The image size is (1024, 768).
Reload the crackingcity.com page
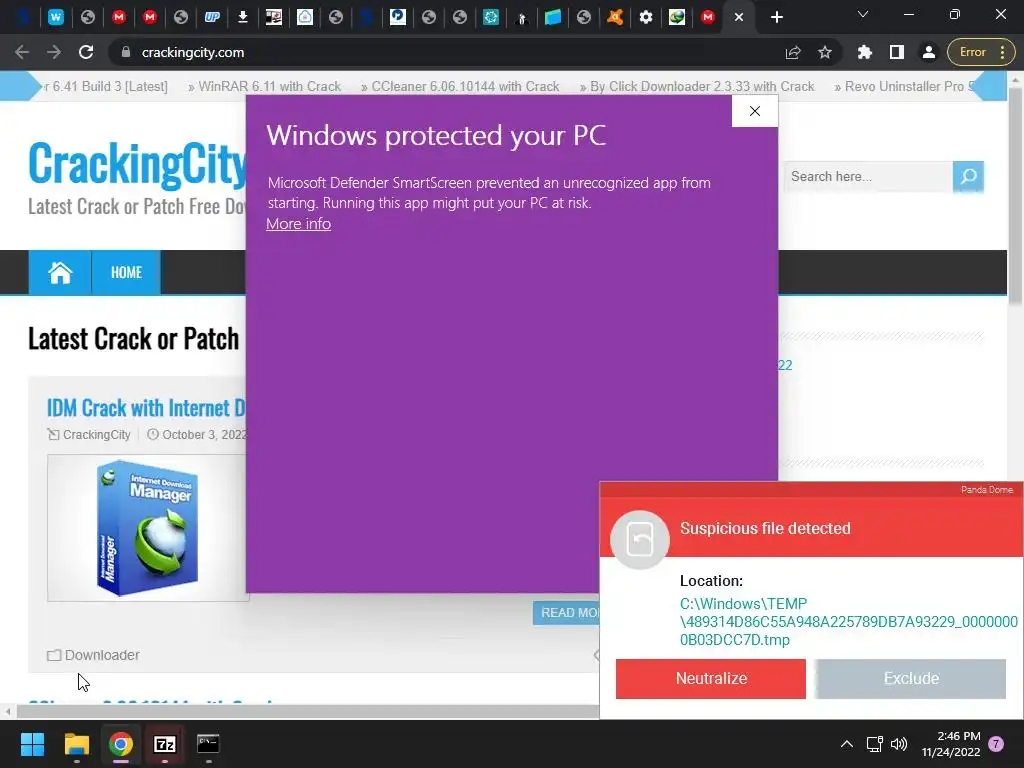pos(86,52)
